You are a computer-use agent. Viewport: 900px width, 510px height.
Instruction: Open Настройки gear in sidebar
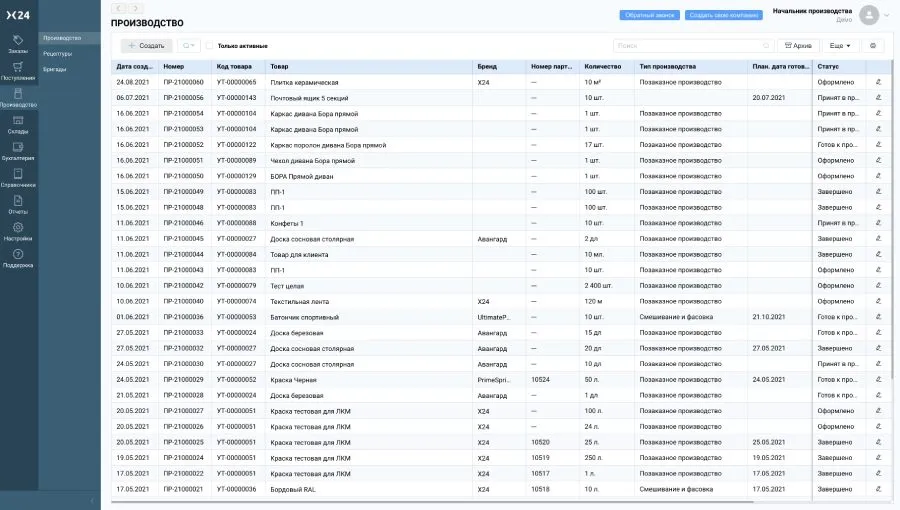(18, 232)
